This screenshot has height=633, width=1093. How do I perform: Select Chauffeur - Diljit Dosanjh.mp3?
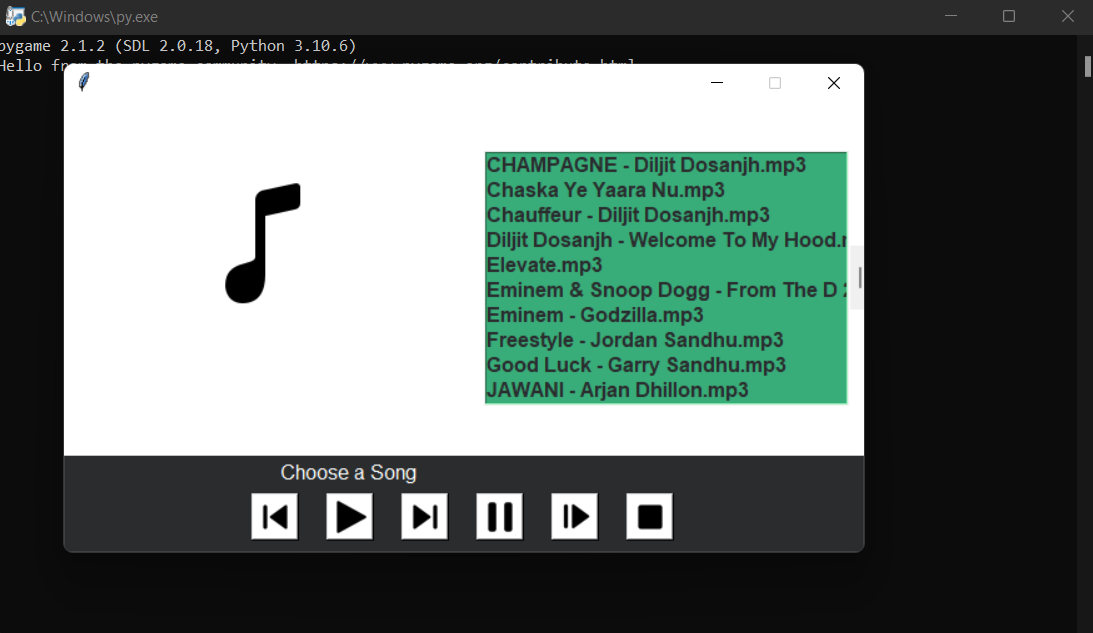pyautogui.click(x=627, y=214)
